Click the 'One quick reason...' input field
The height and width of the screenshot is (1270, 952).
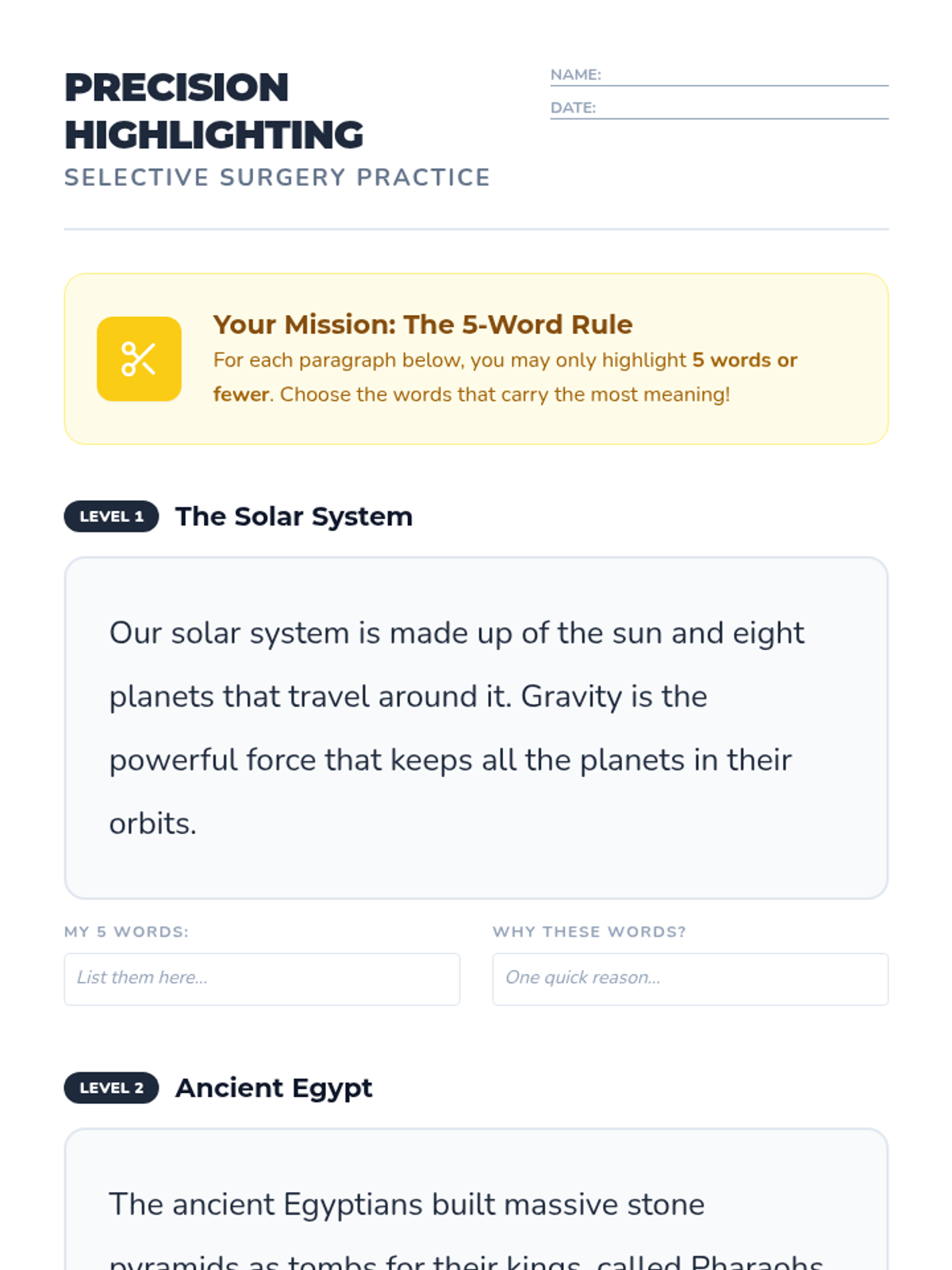coord(689,979)
